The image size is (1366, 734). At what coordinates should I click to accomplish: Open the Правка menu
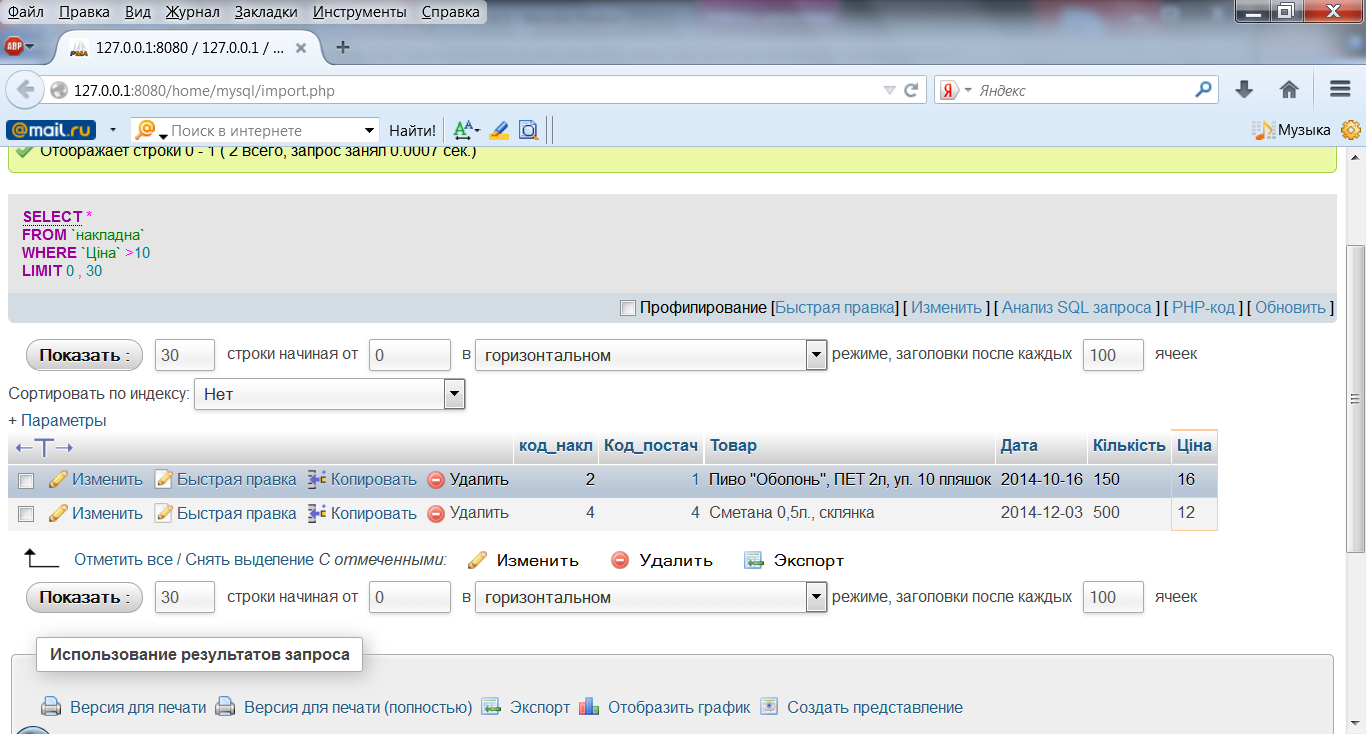84,12
